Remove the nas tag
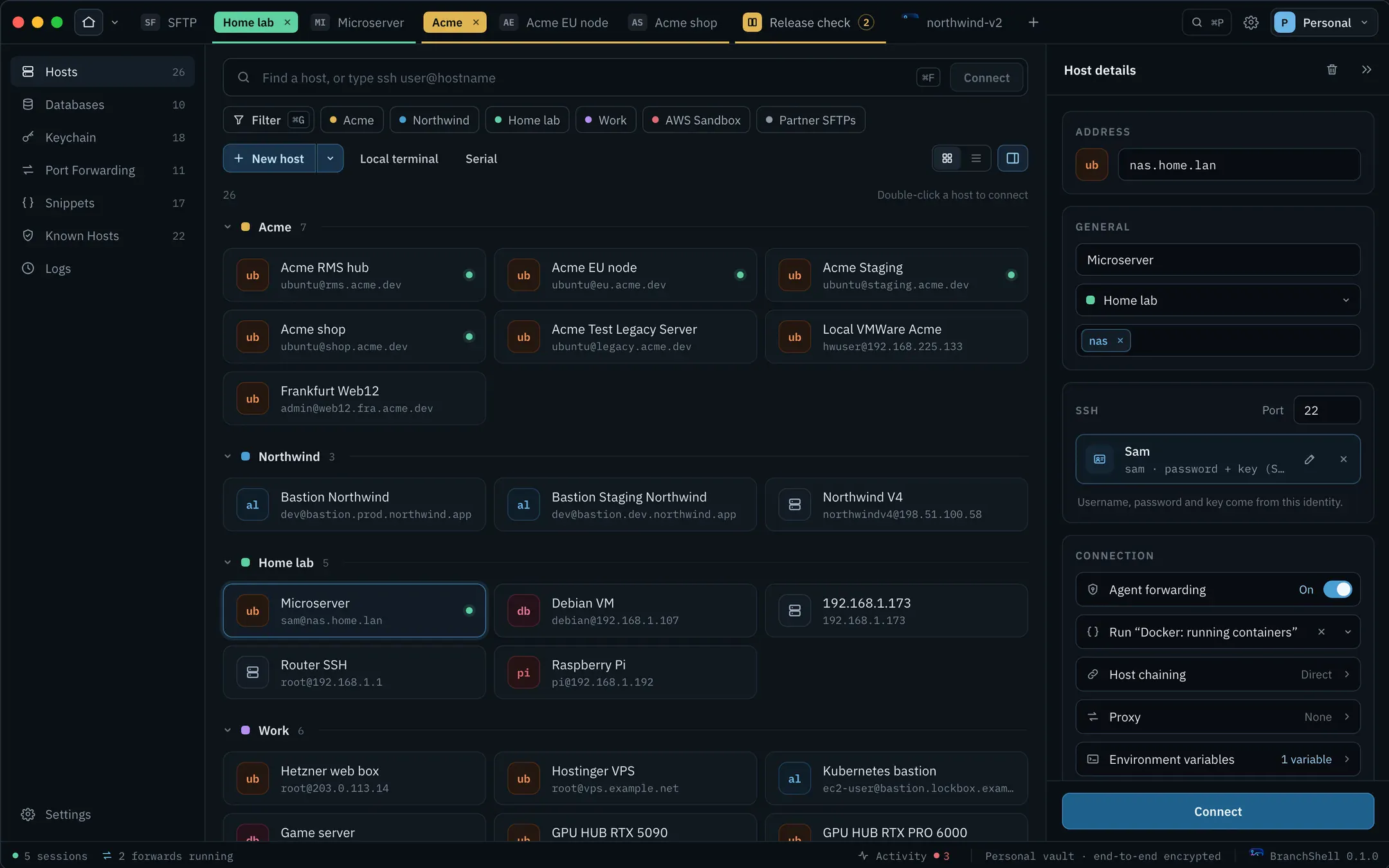Image resolution: width=1389 pixels, height=868 pixels. [1120, 341]
